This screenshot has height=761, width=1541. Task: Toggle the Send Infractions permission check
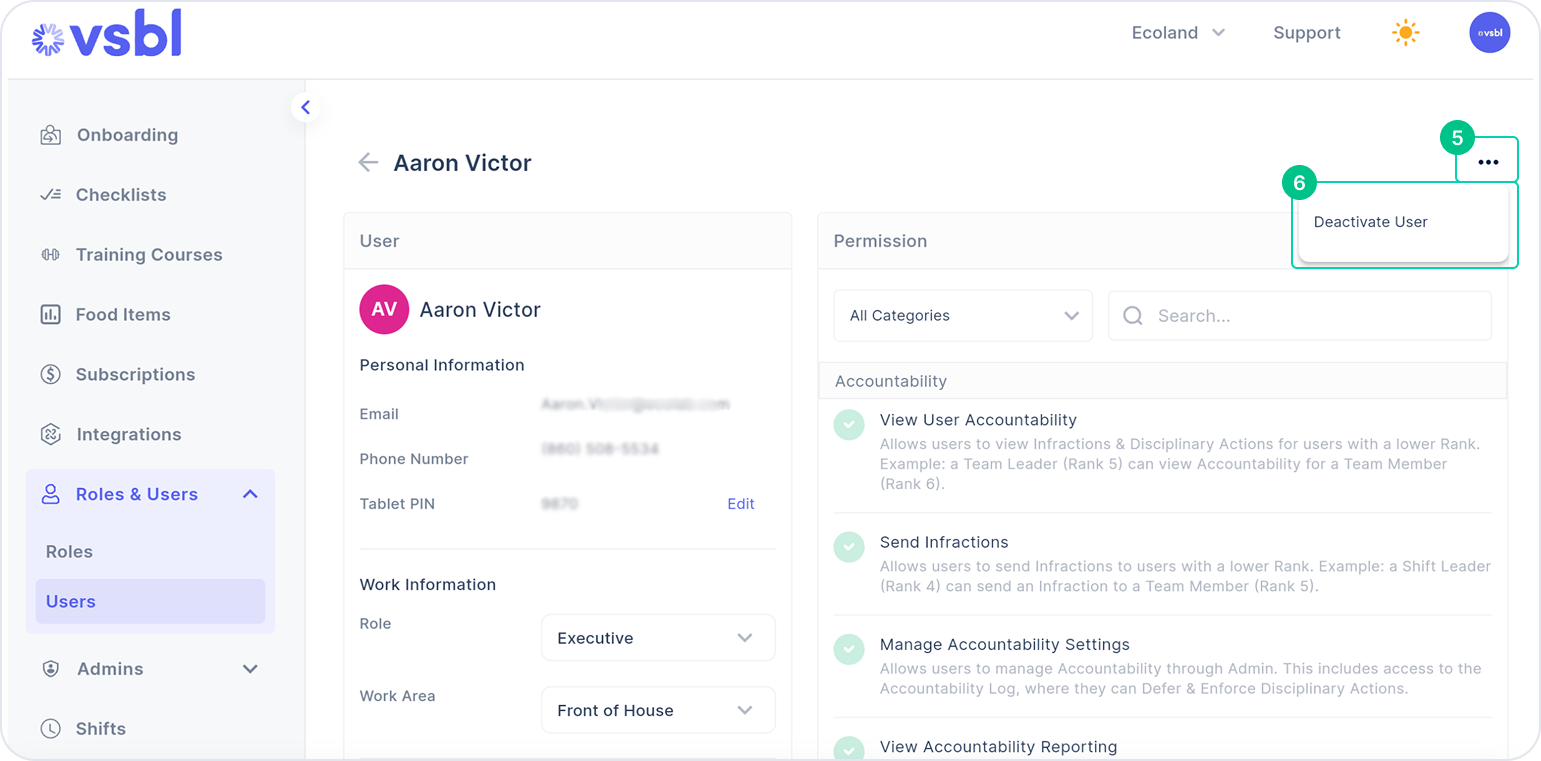(x=849, y=546)
